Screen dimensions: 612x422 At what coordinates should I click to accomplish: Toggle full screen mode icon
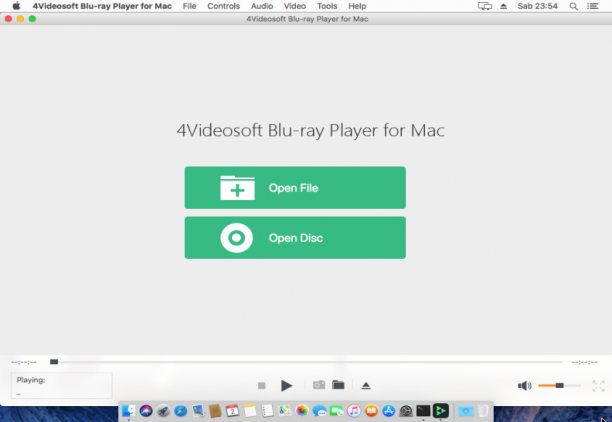pos(598,386)
